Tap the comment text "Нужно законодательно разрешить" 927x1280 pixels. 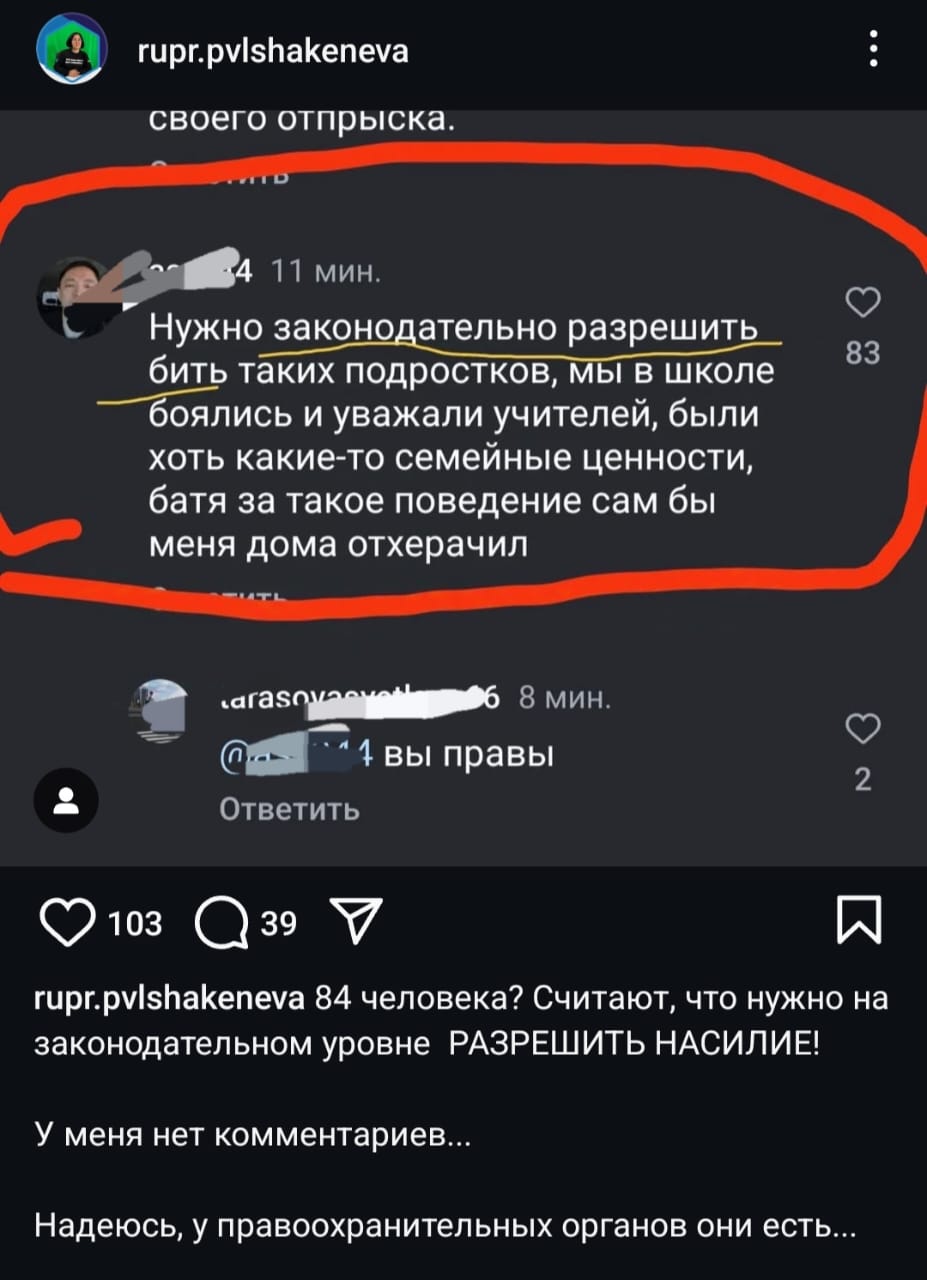[x=453, y=329]
